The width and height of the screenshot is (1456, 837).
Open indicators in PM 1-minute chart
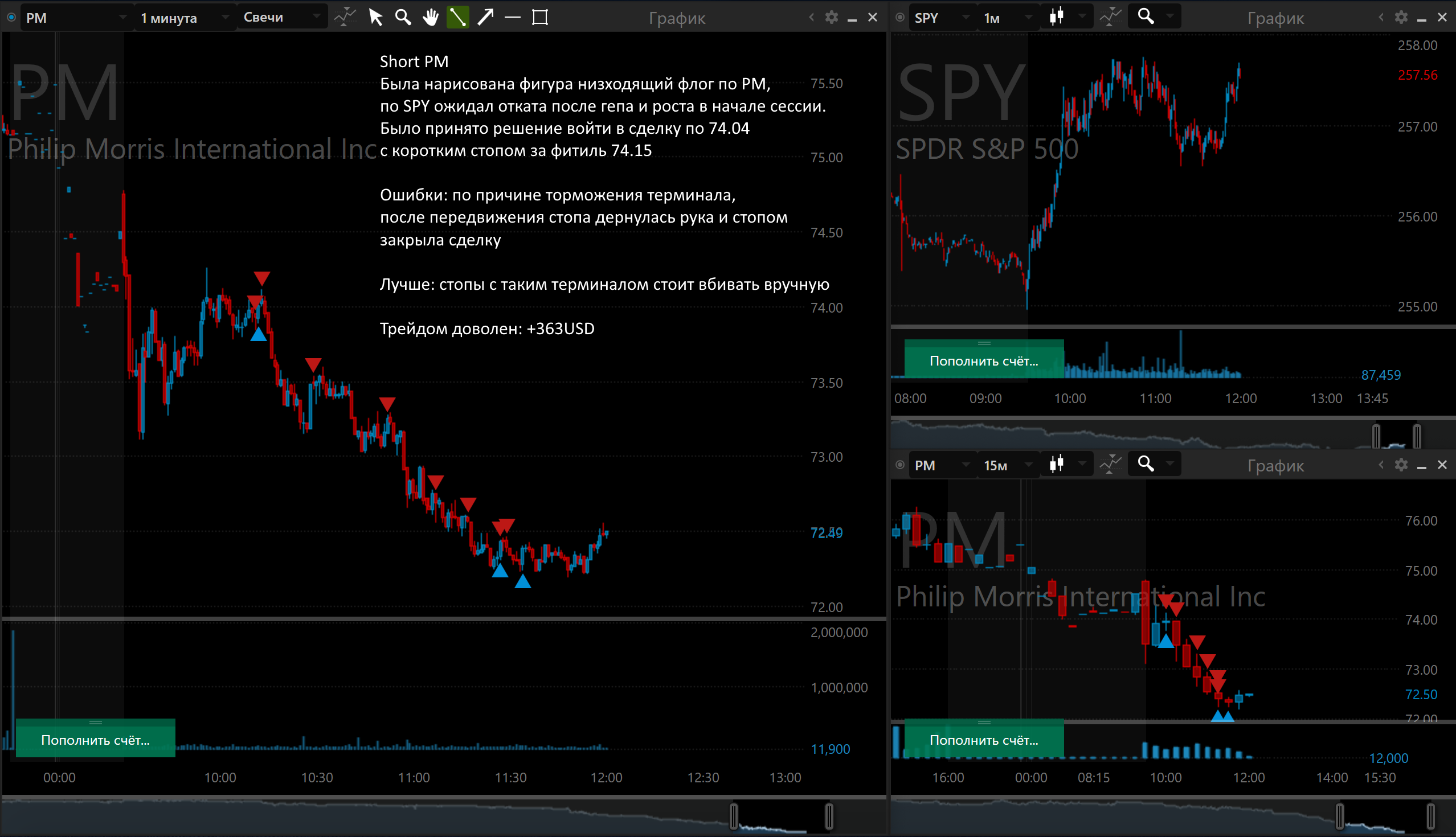tap(346, 17)
